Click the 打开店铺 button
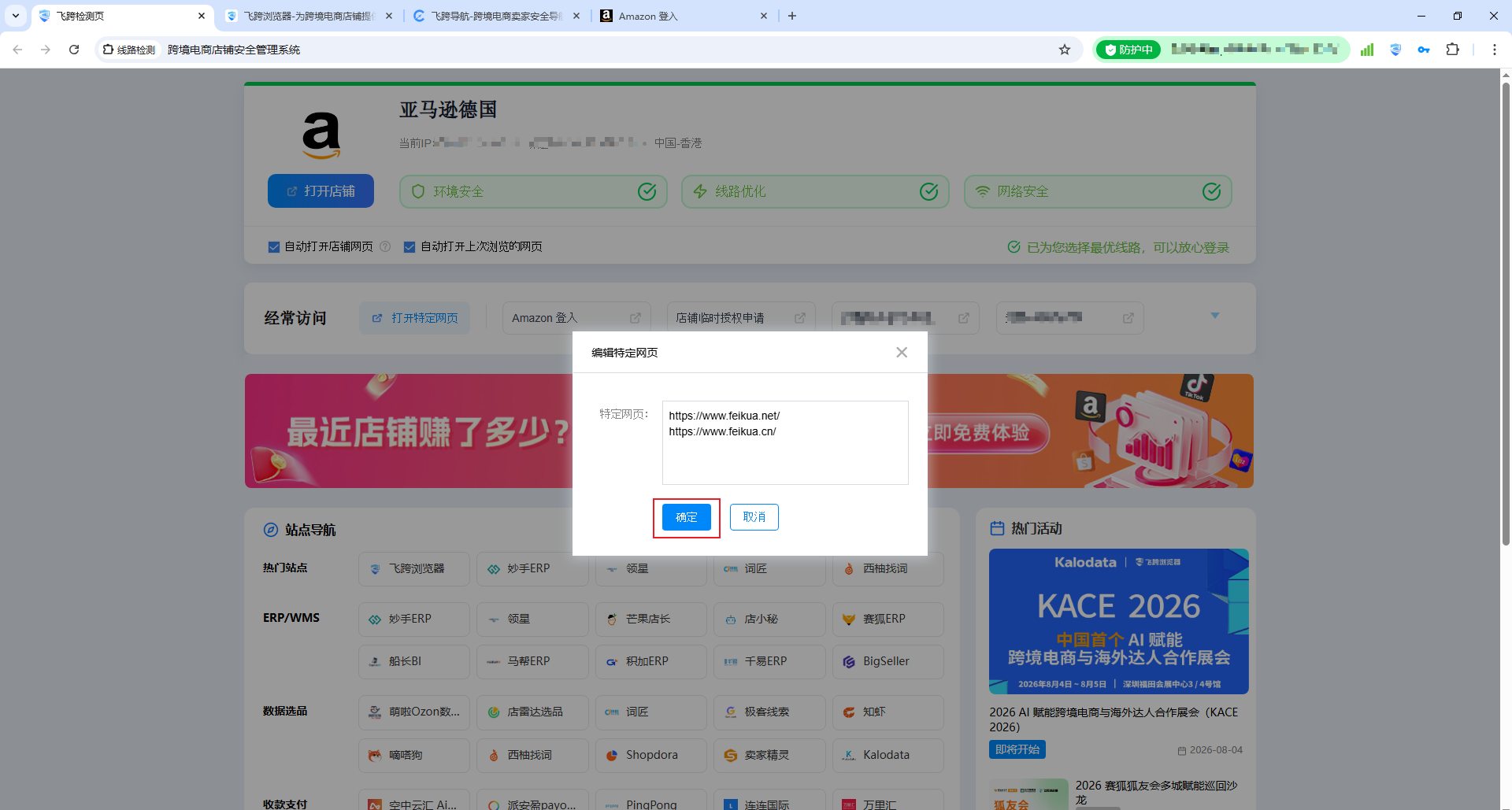The image size is (1512, 810). click(x=321, y=191)
